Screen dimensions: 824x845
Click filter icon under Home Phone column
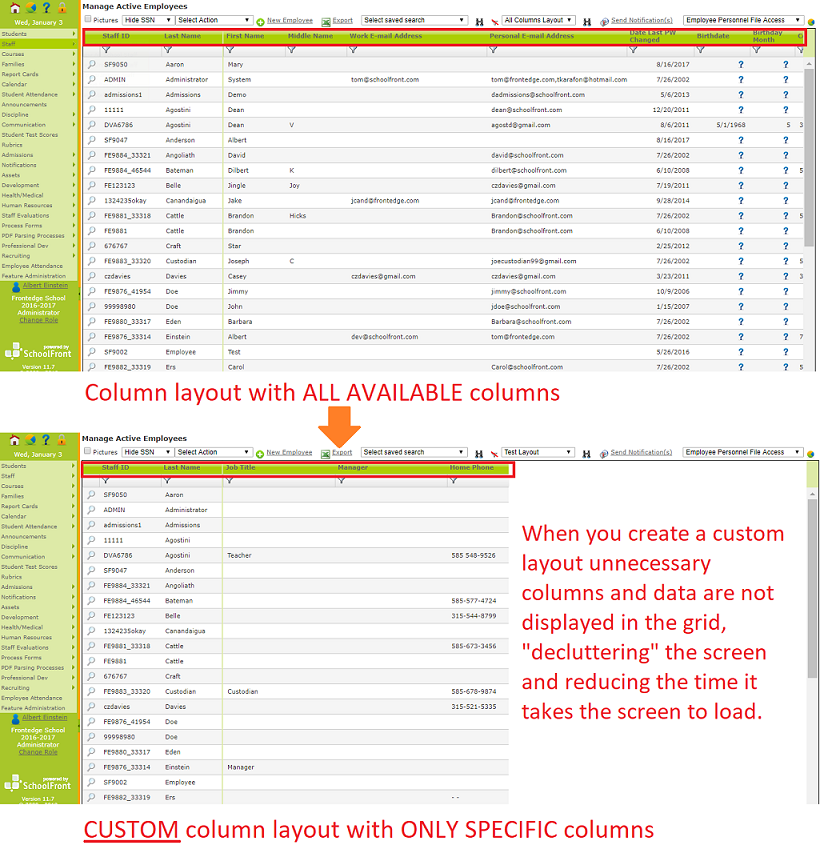(x=453, y=481)
